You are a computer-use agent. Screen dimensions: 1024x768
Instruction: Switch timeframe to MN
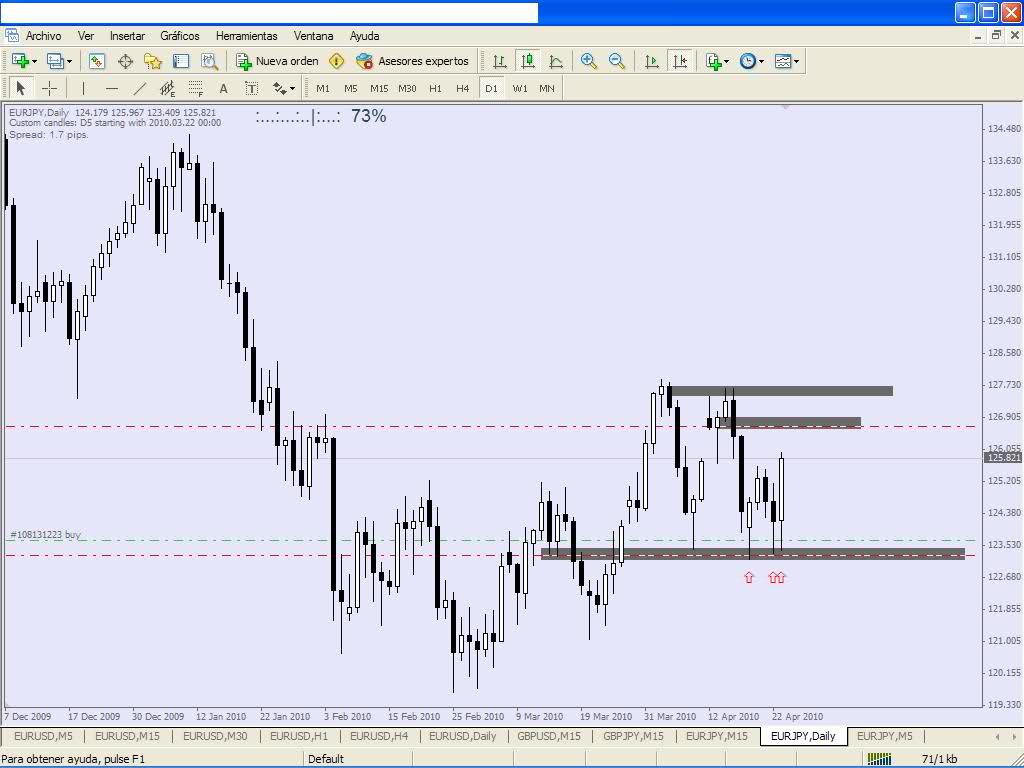point(547,88)
